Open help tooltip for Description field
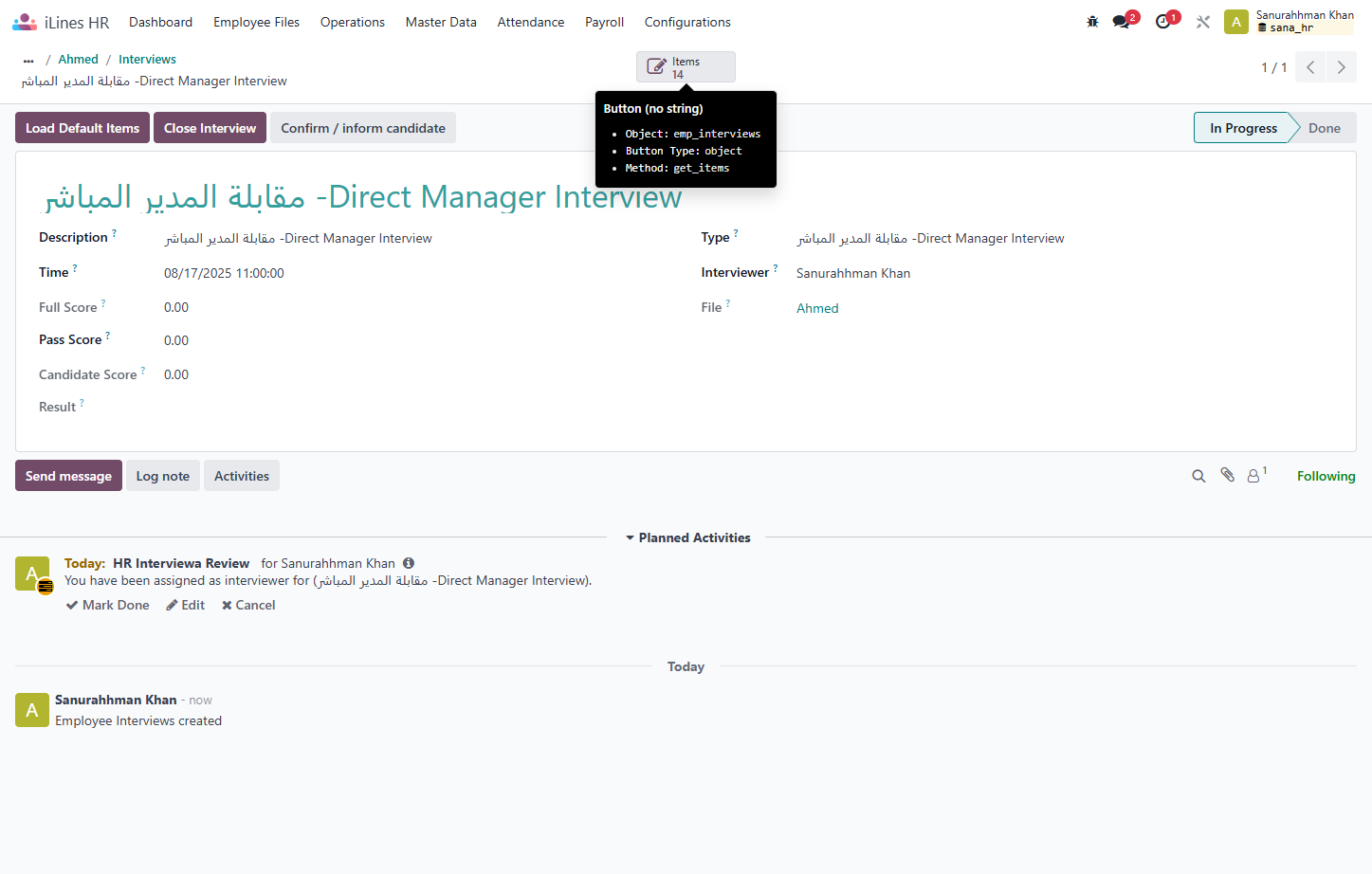1372x874 pixels. coord(115,232)
